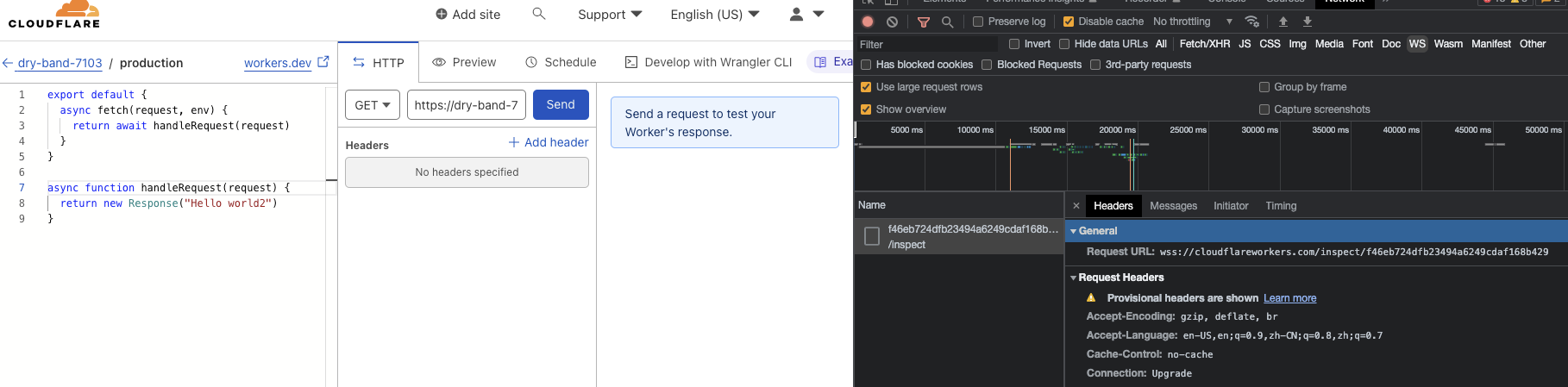1568x387 pixels.
Task: Open the Support menu dropdown
Action: [x=610, y=15]
